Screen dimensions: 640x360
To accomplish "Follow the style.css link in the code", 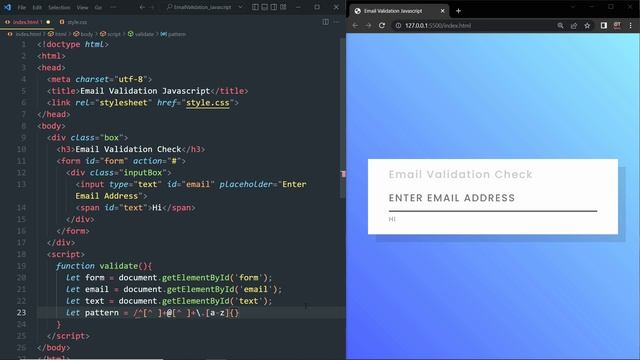I will pos(208,103).
